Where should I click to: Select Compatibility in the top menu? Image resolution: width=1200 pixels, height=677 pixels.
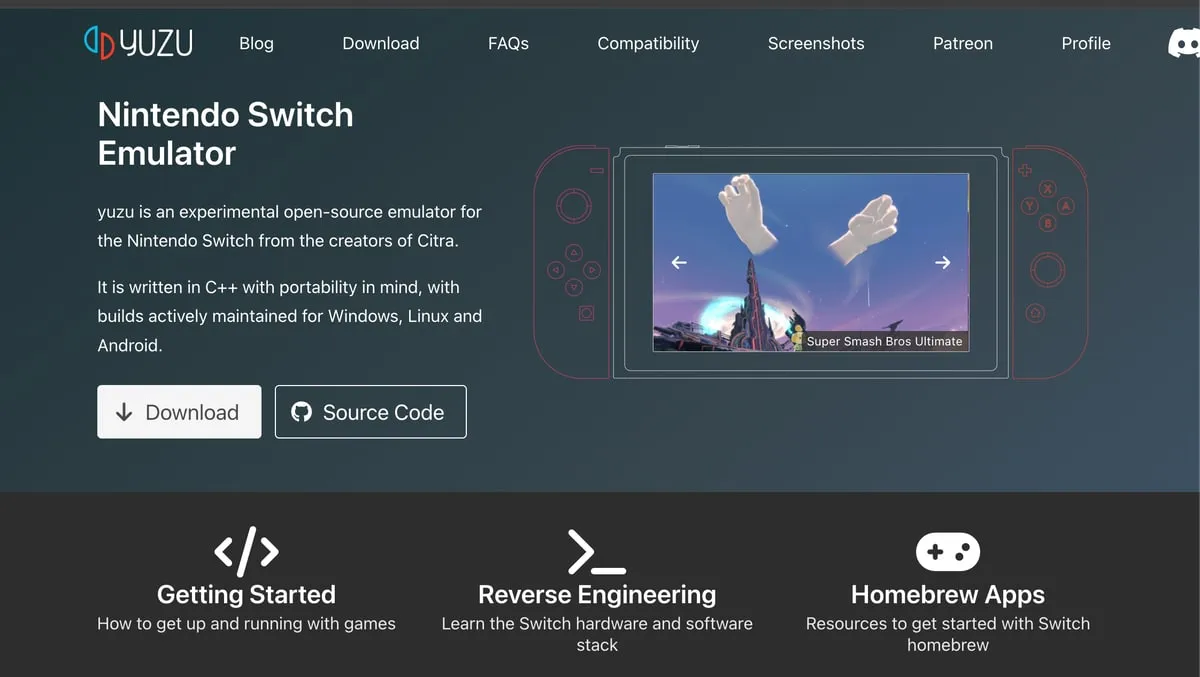pyautogui.click(x=648, y=43)
